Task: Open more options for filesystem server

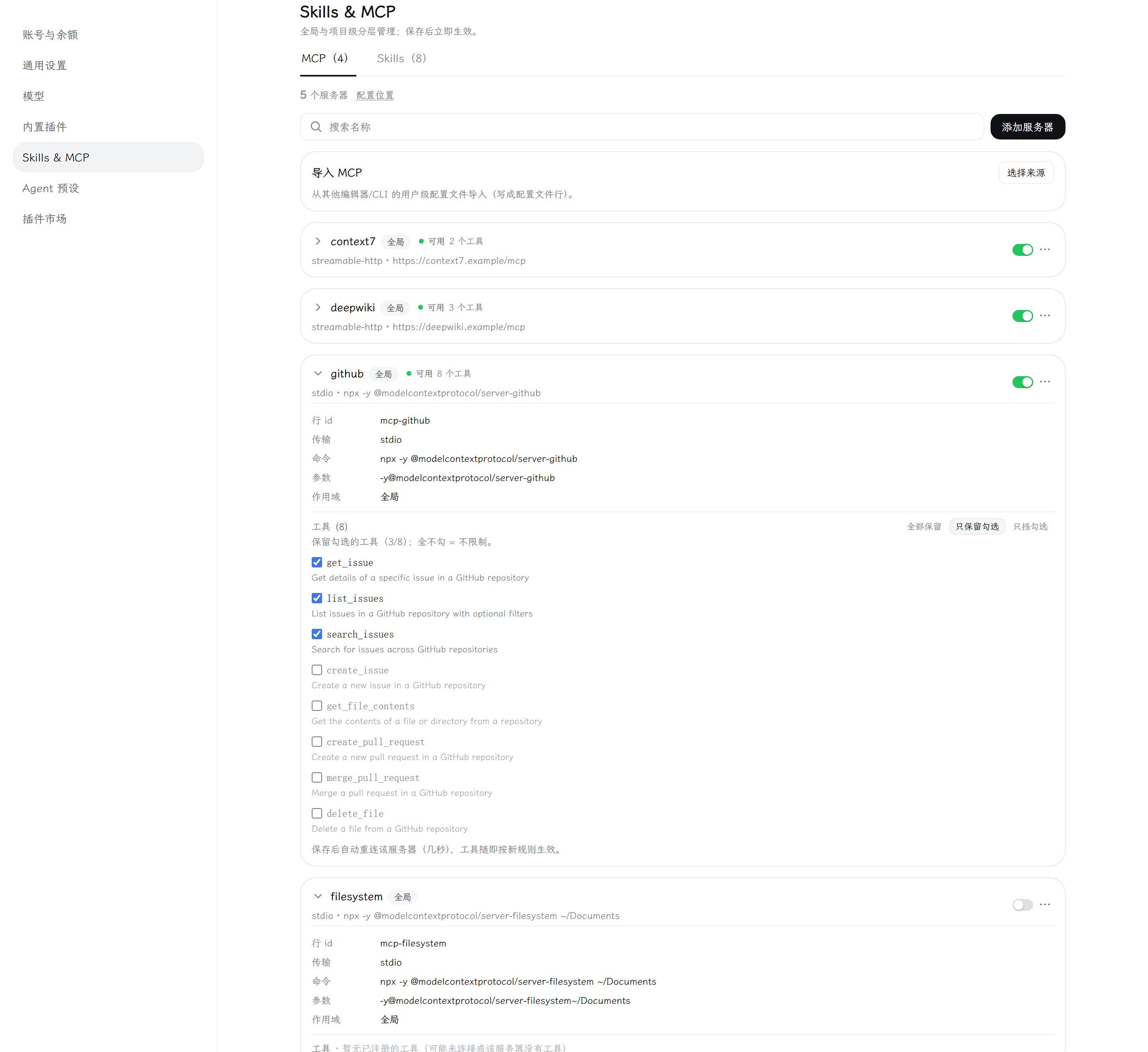Action: 1044,904
